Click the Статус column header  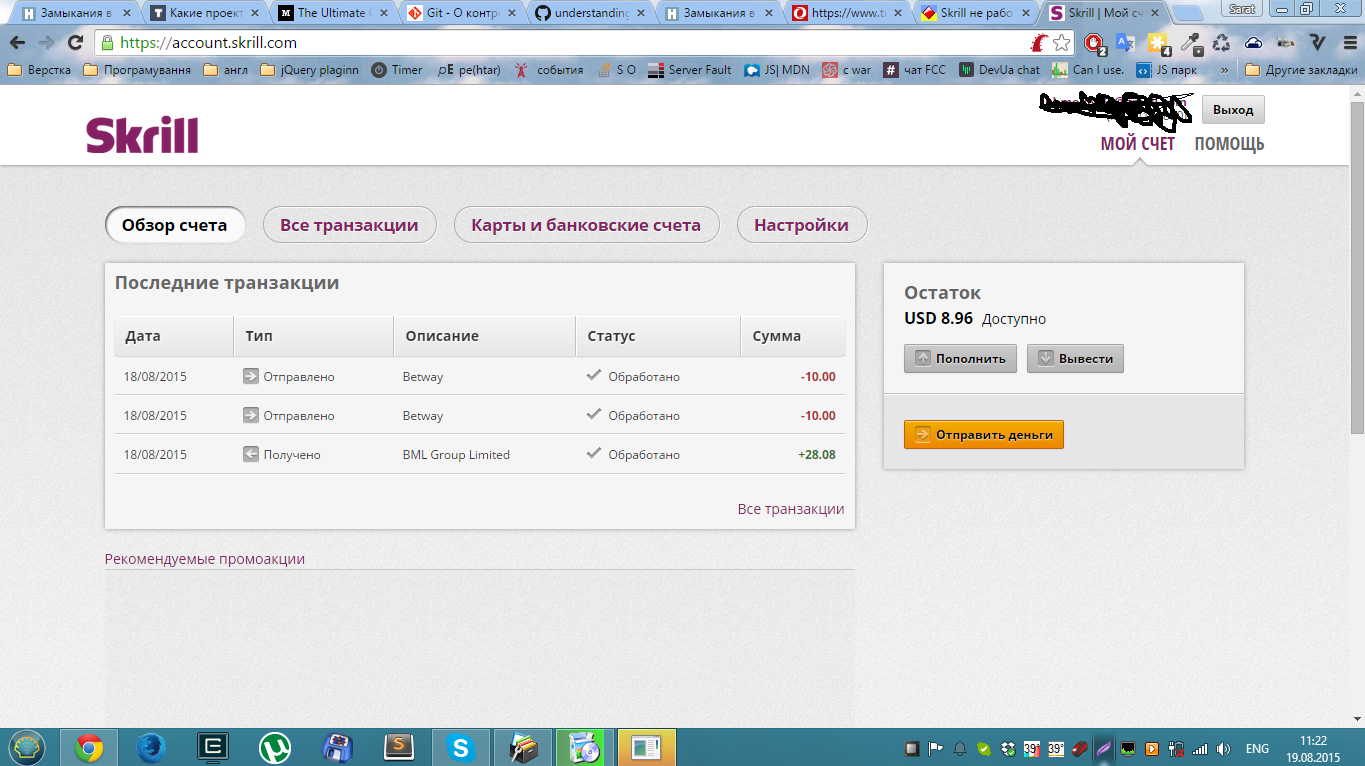pos(658,336)
